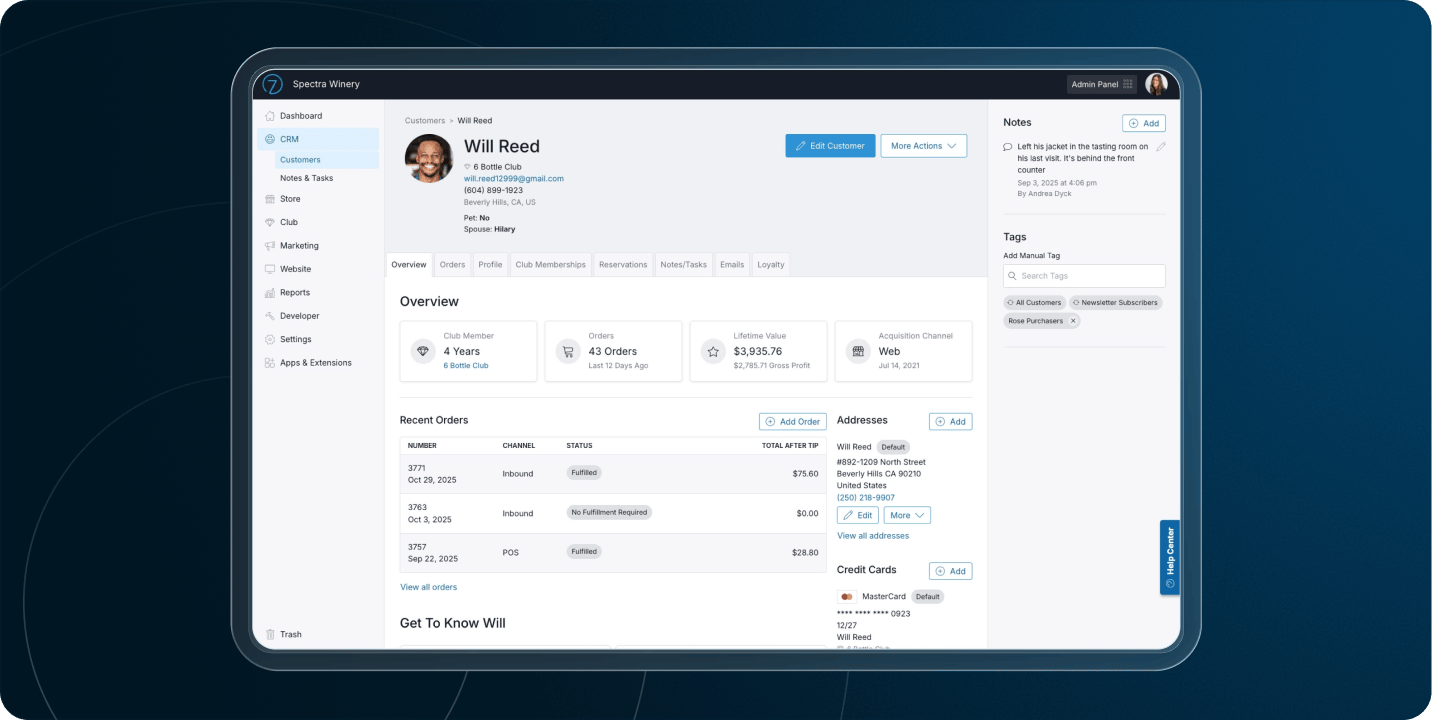Click View all addresses link
This screenshot has height=720, width=1432.
pos(873,536)
